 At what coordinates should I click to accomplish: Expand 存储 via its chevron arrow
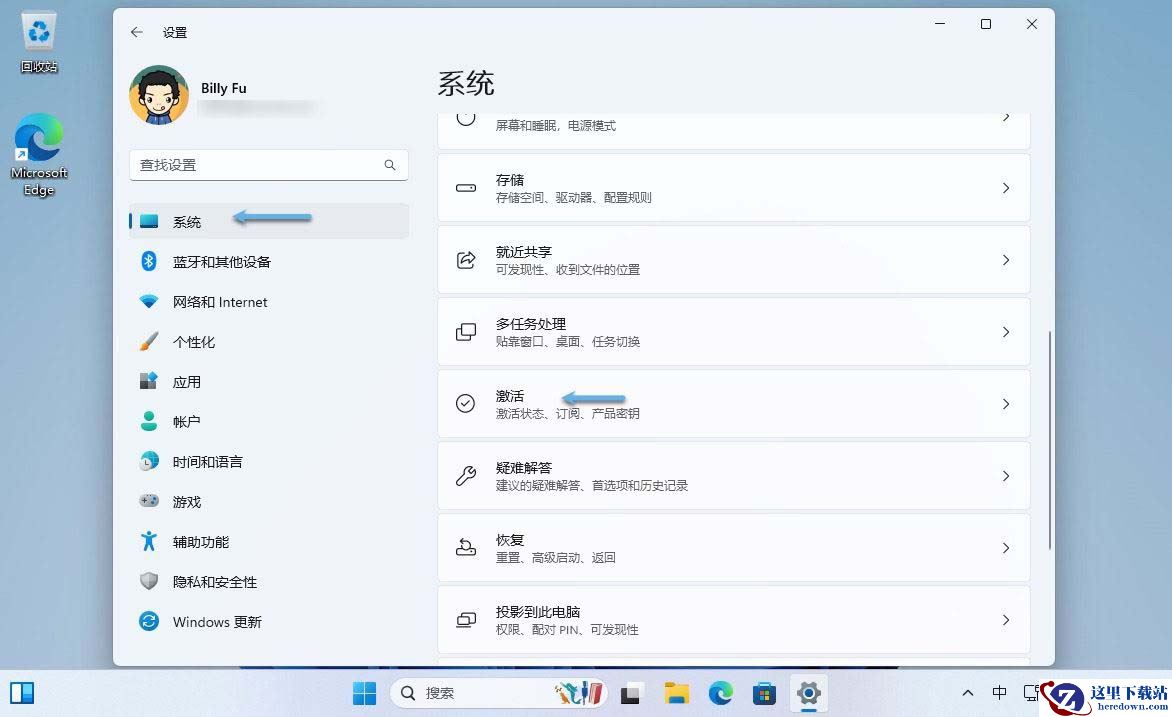click(1006, 188)
